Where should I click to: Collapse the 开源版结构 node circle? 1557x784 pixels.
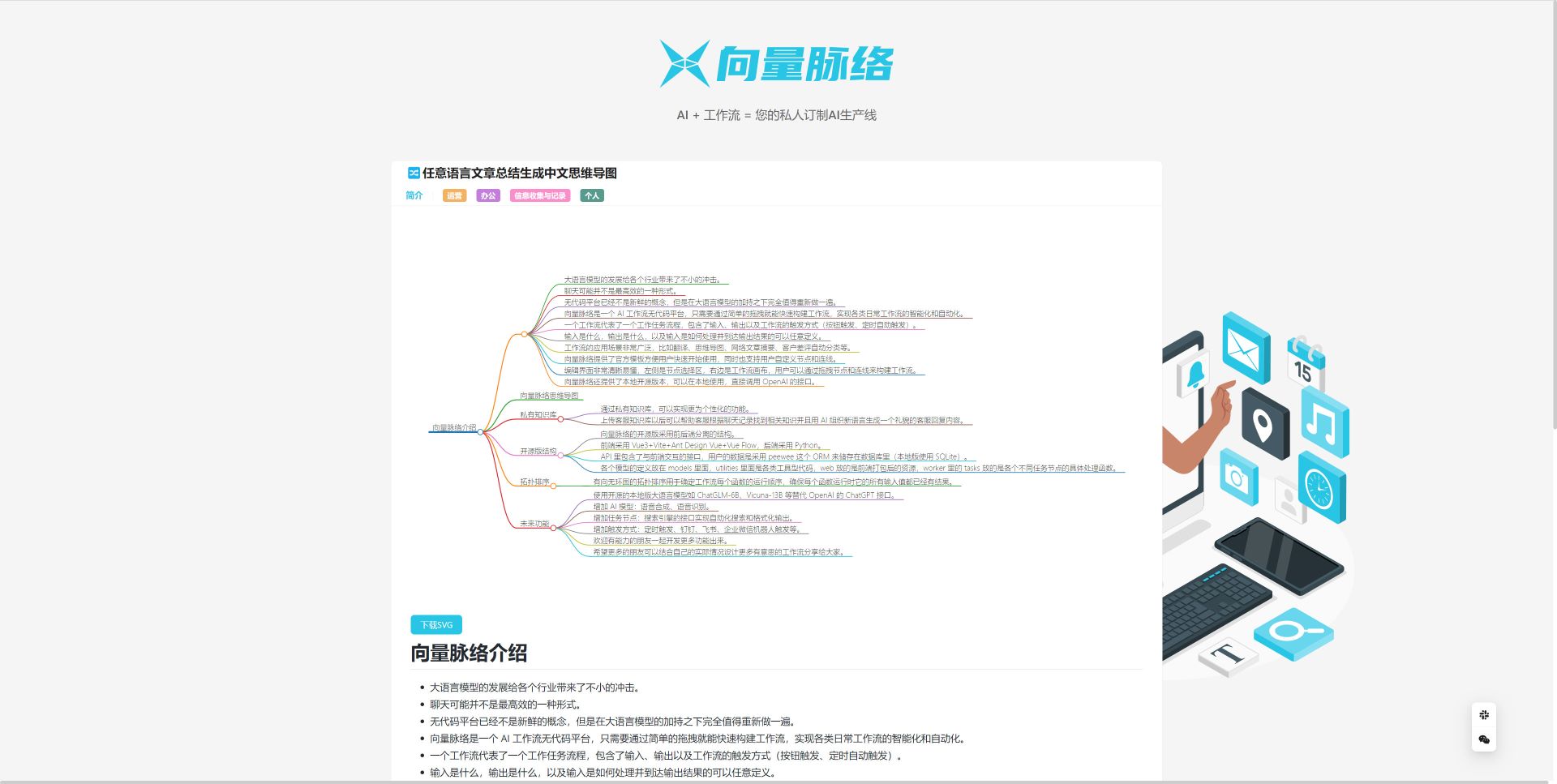pos(560,456)
